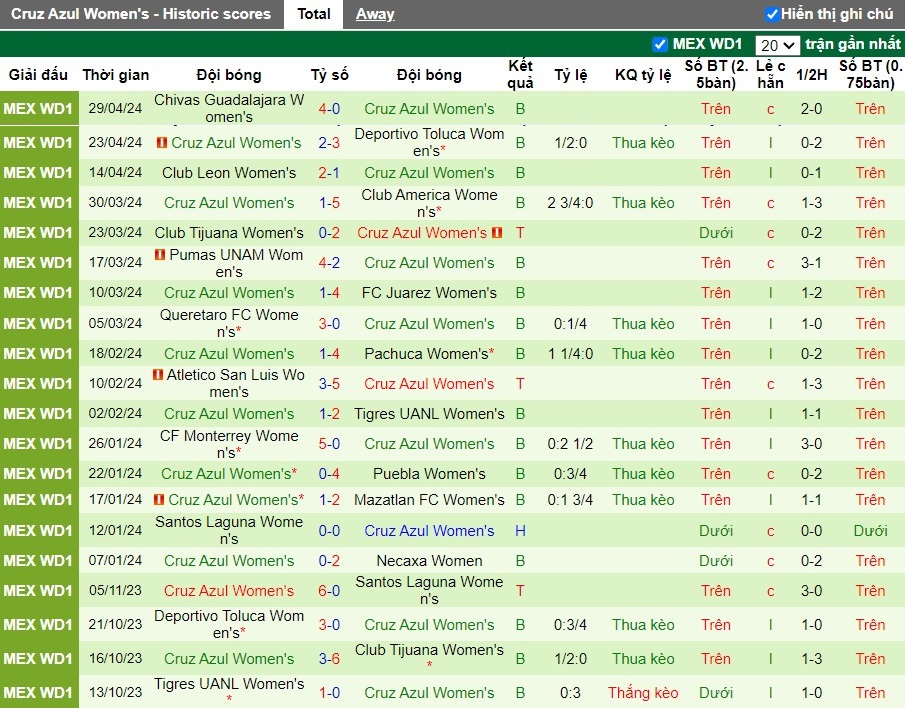Open Tigres UANL Women's on 02/02/24 row
Viewport: 905px width, 709px height.
tap(429, 413)
